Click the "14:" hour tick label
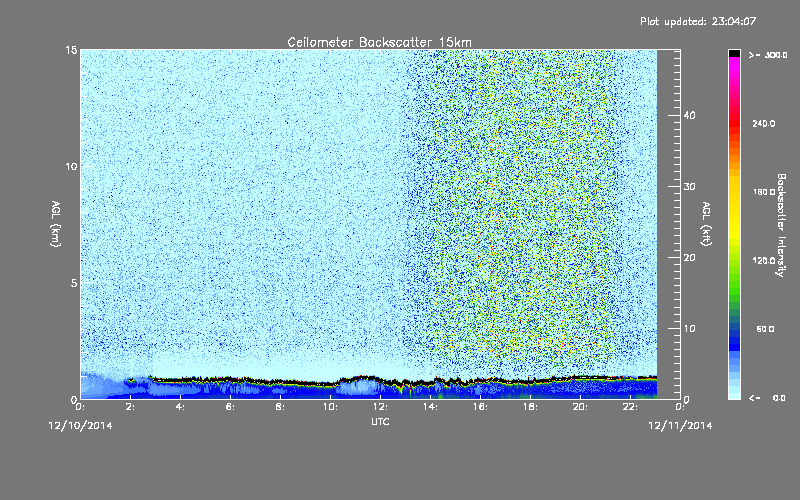This screenshot has width=800, height=500. pyautogui.click(x=430, y=407)
